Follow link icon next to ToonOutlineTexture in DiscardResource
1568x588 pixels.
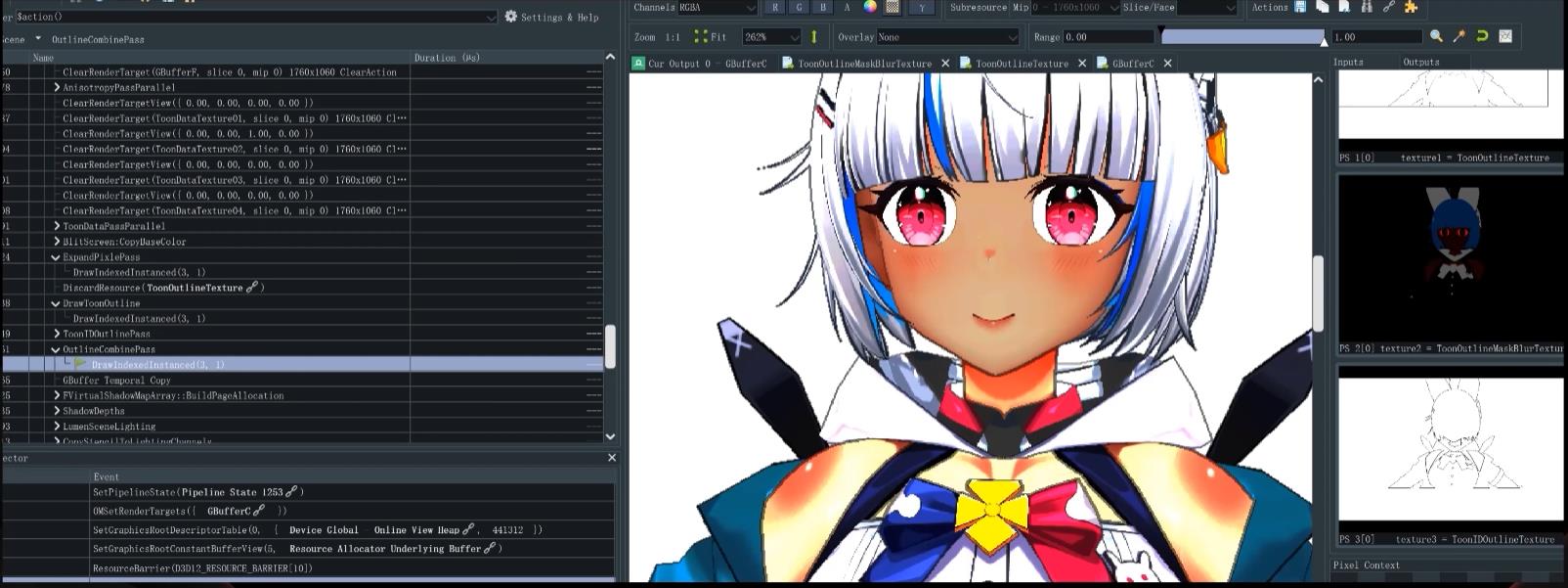(252, 288)
